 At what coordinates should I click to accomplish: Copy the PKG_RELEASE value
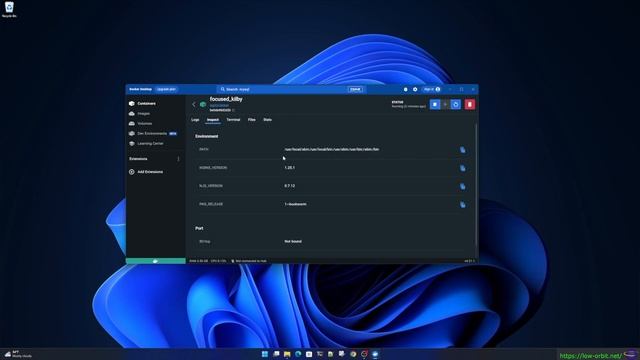[x=462, y=204]
